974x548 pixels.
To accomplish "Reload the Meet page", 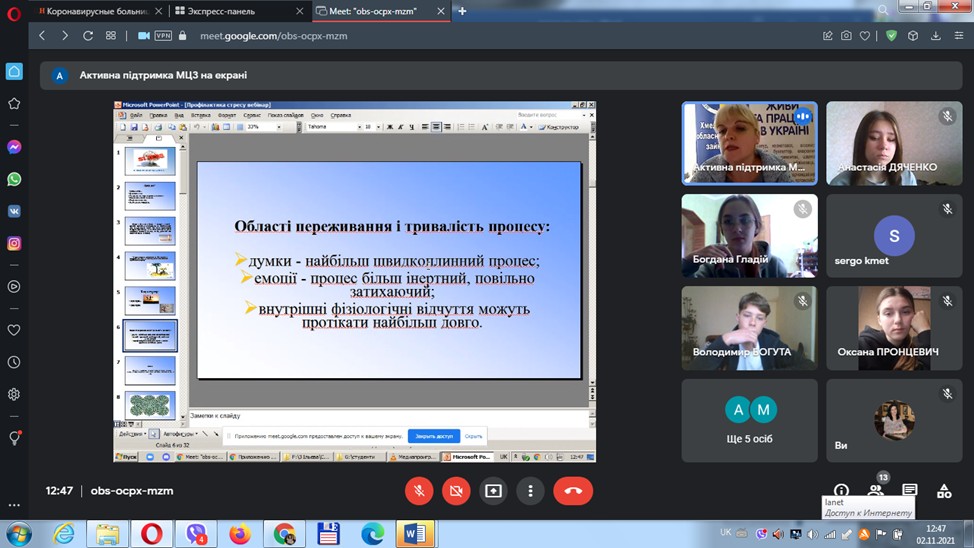I will point(88,35).
